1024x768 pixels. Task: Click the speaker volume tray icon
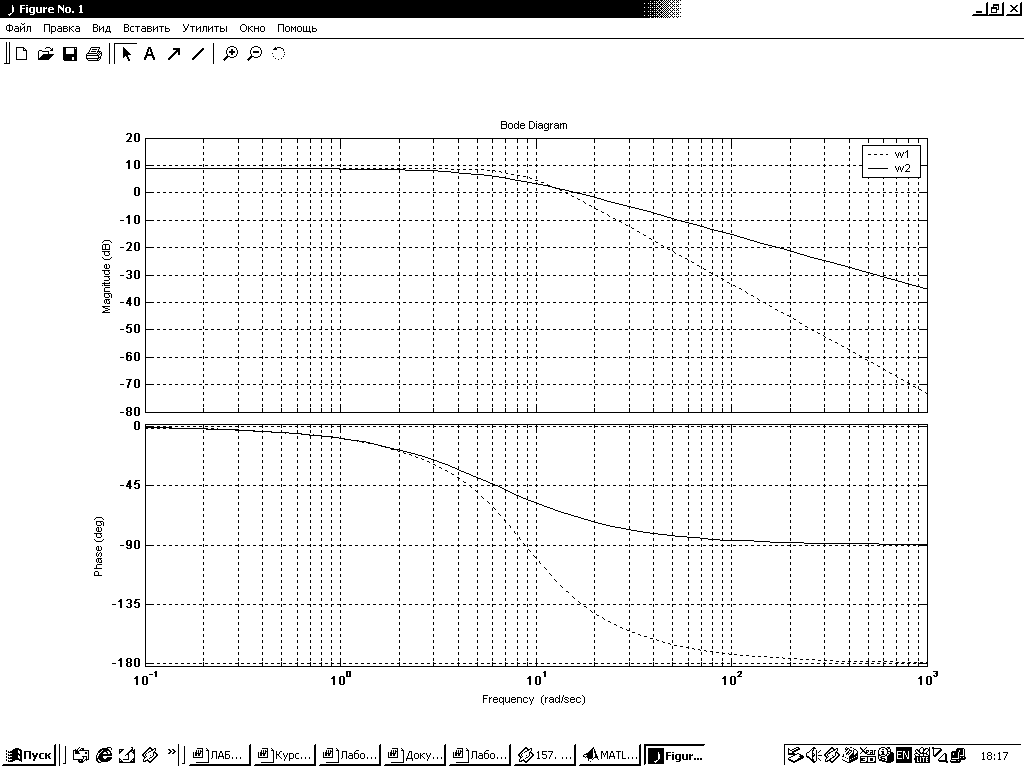[x=813, y=756]
